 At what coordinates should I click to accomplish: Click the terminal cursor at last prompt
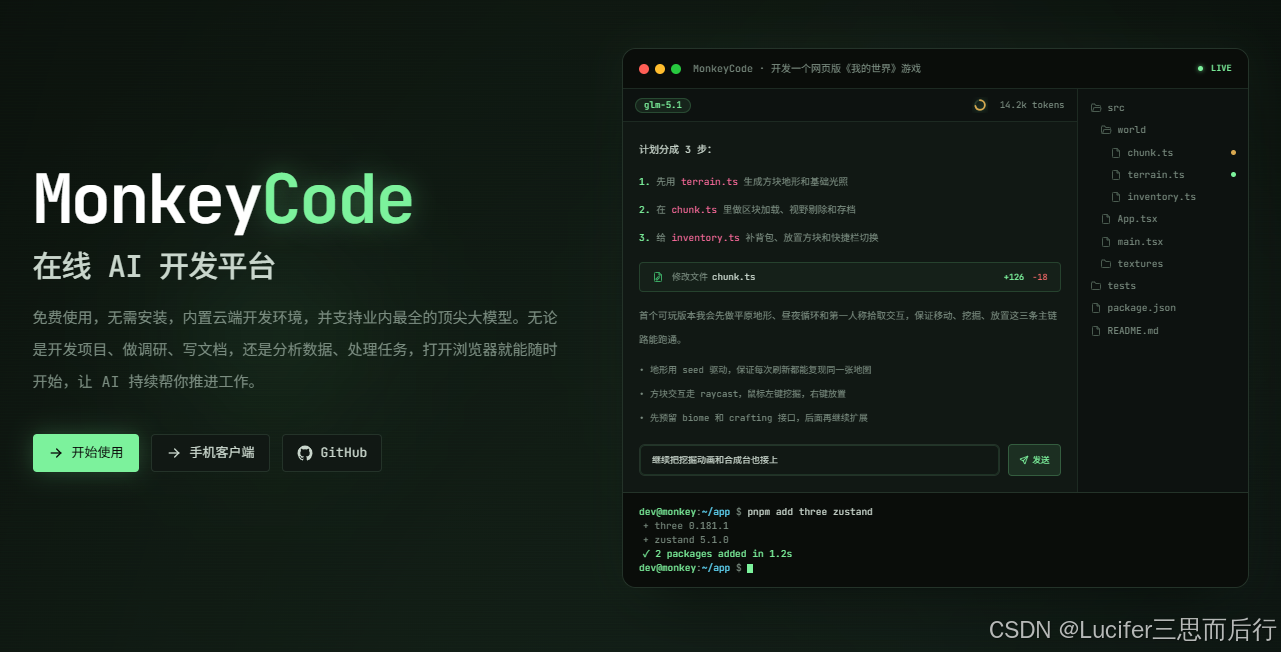(750, 568)
